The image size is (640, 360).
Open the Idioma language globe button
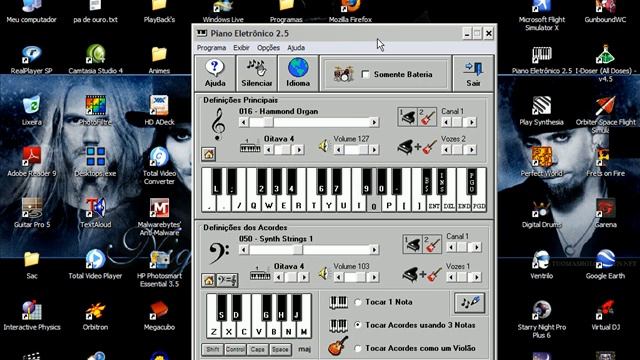(298, 73)
